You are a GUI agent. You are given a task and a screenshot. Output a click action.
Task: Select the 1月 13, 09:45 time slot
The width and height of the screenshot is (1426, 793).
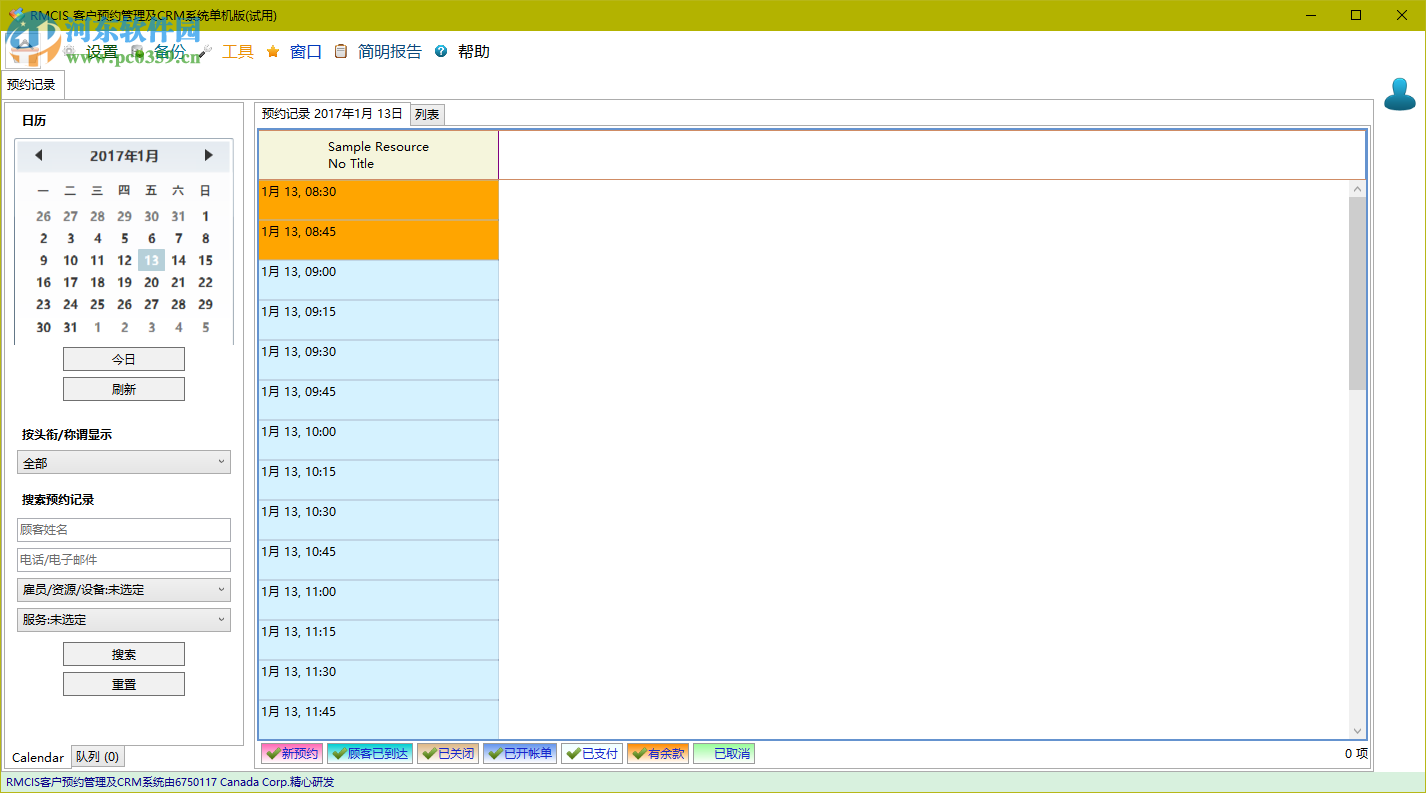[378, 400]
